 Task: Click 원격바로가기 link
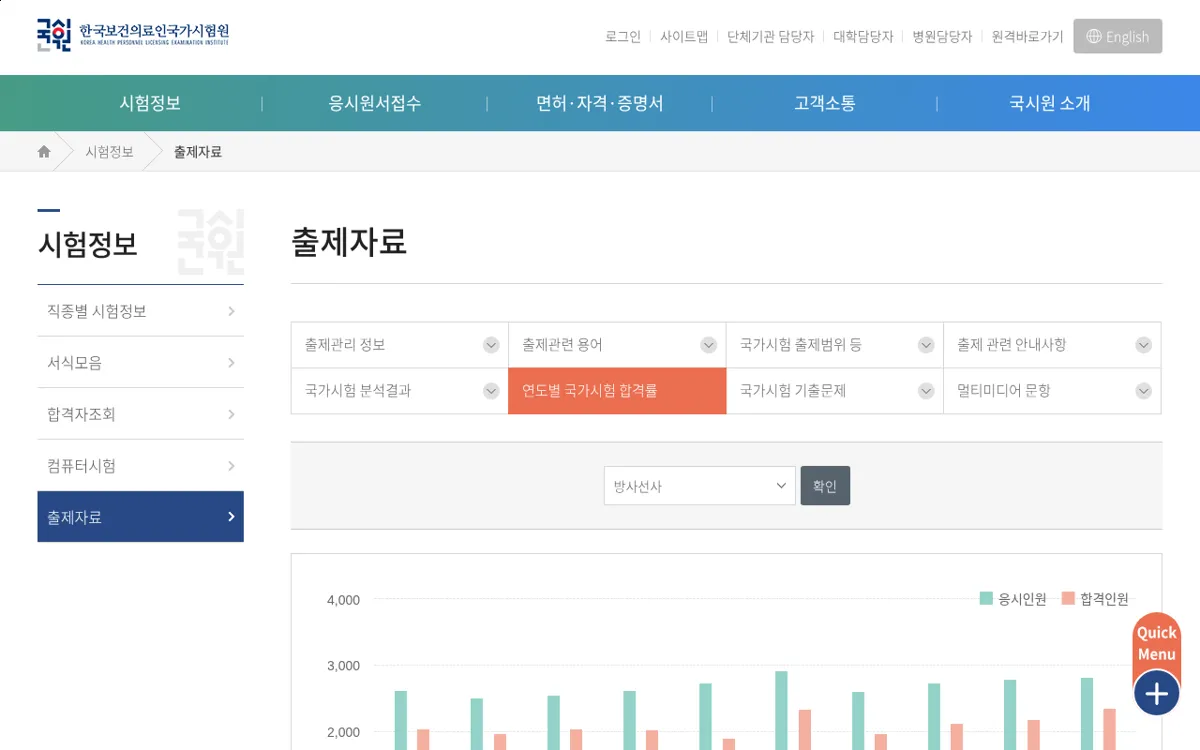pyautogui.click(x=1028, y=36)
